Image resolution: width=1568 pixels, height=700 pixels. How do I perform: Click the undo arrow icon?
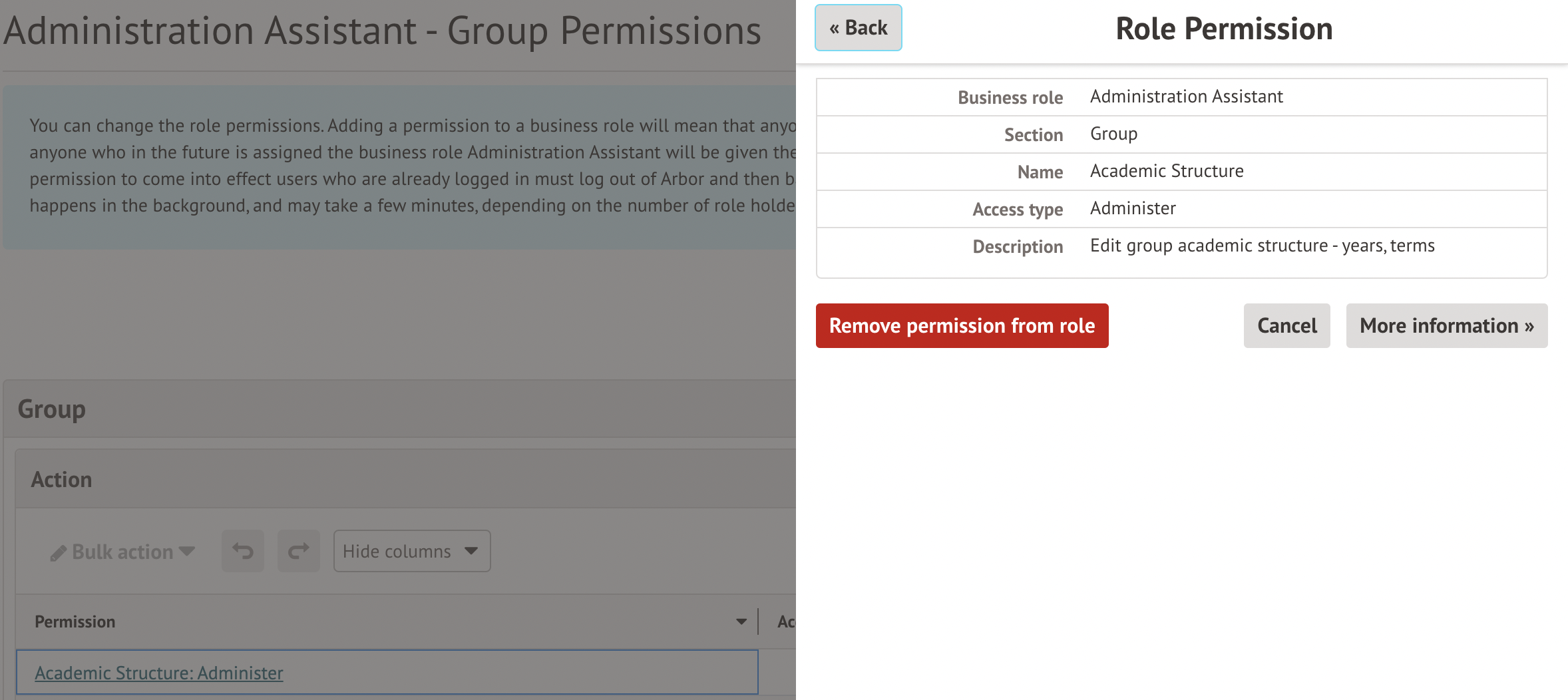coord(243,551)
